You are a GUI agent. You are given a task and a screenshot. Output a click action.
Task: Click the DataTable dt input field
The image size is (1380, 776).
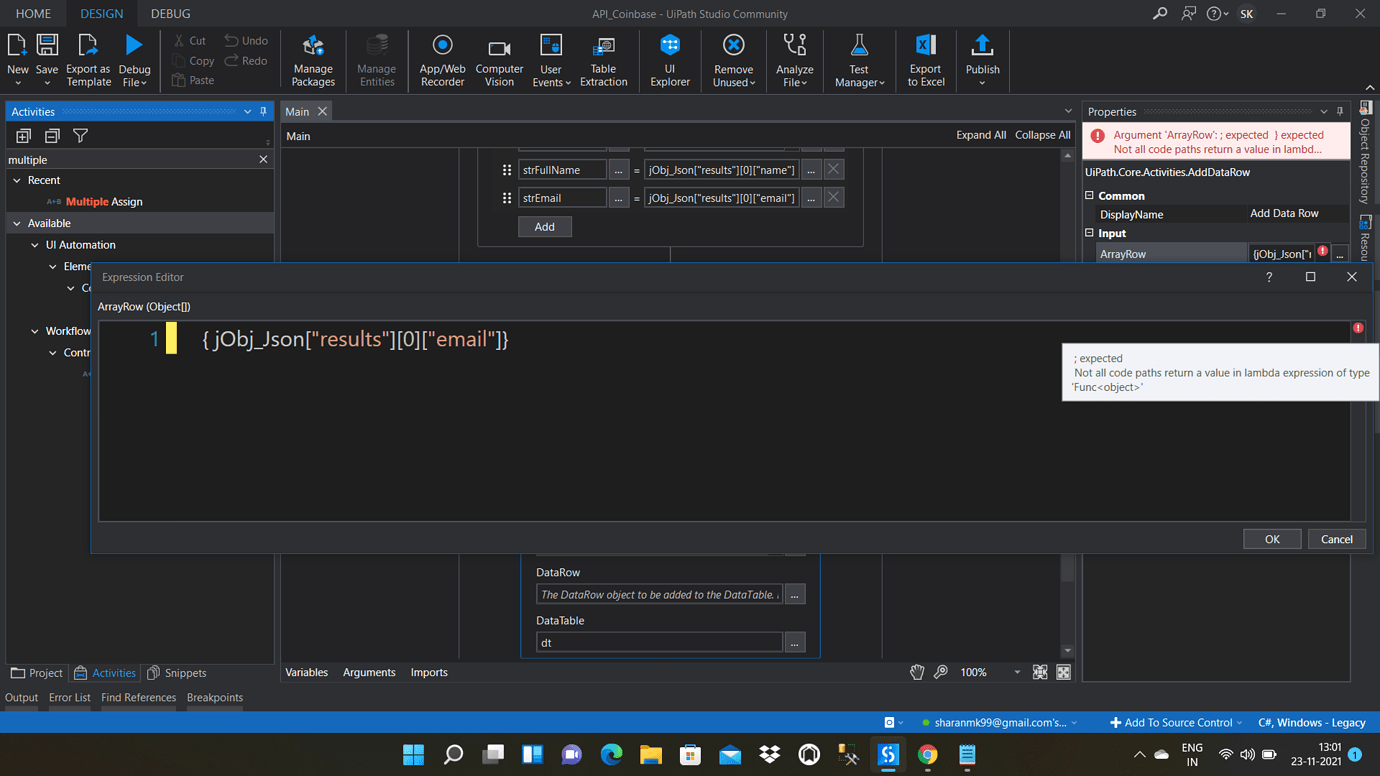pyautogui.click(x=659, y=642)
